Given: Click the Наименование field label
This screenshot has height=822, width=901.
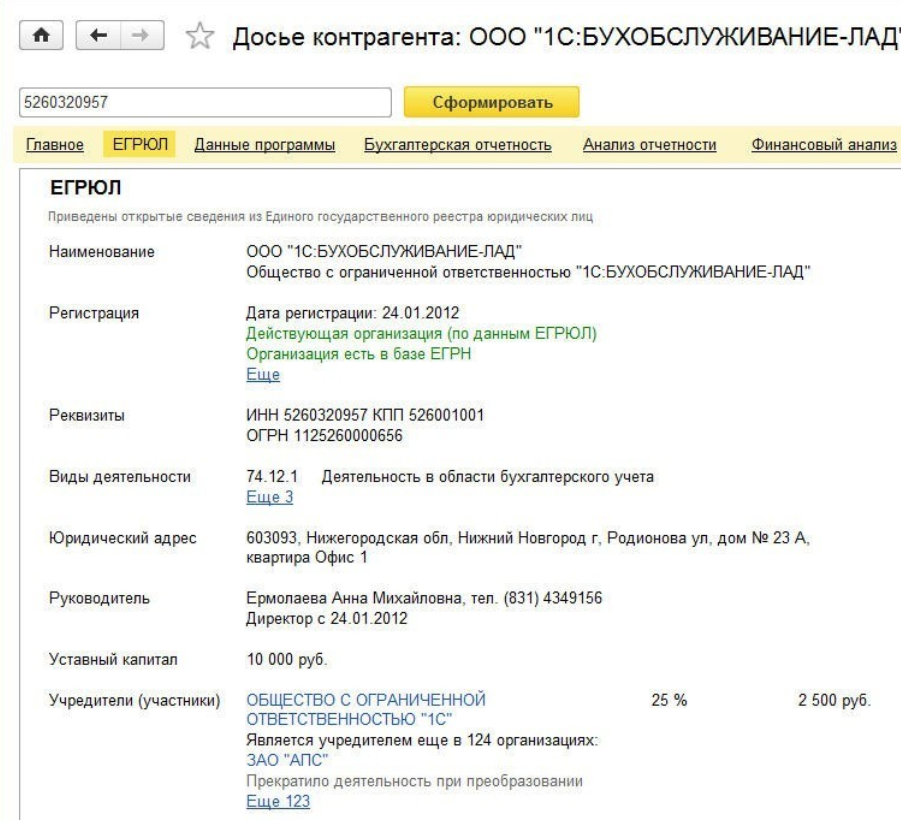Looking at the screenshot, I should pos(102,252).
